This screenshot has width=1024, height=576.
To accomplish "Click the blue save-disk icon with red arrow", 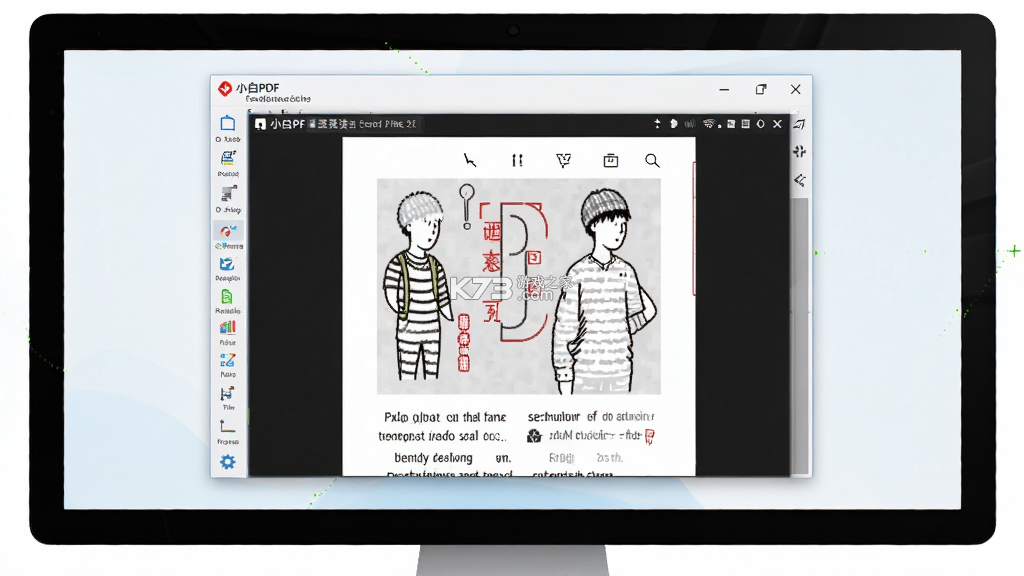I will click(x=227, y=394).
